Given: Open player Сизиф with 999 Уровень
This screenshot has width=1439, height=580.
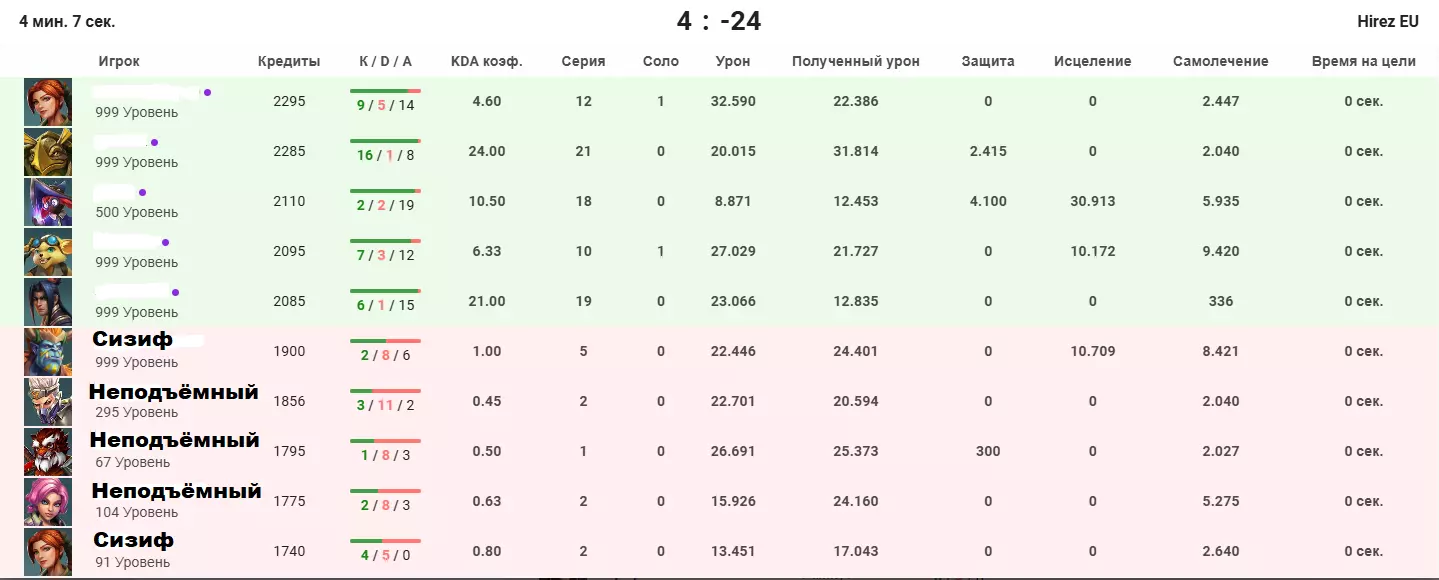Looking at the screenshot, I should click(x=133, y=340).
